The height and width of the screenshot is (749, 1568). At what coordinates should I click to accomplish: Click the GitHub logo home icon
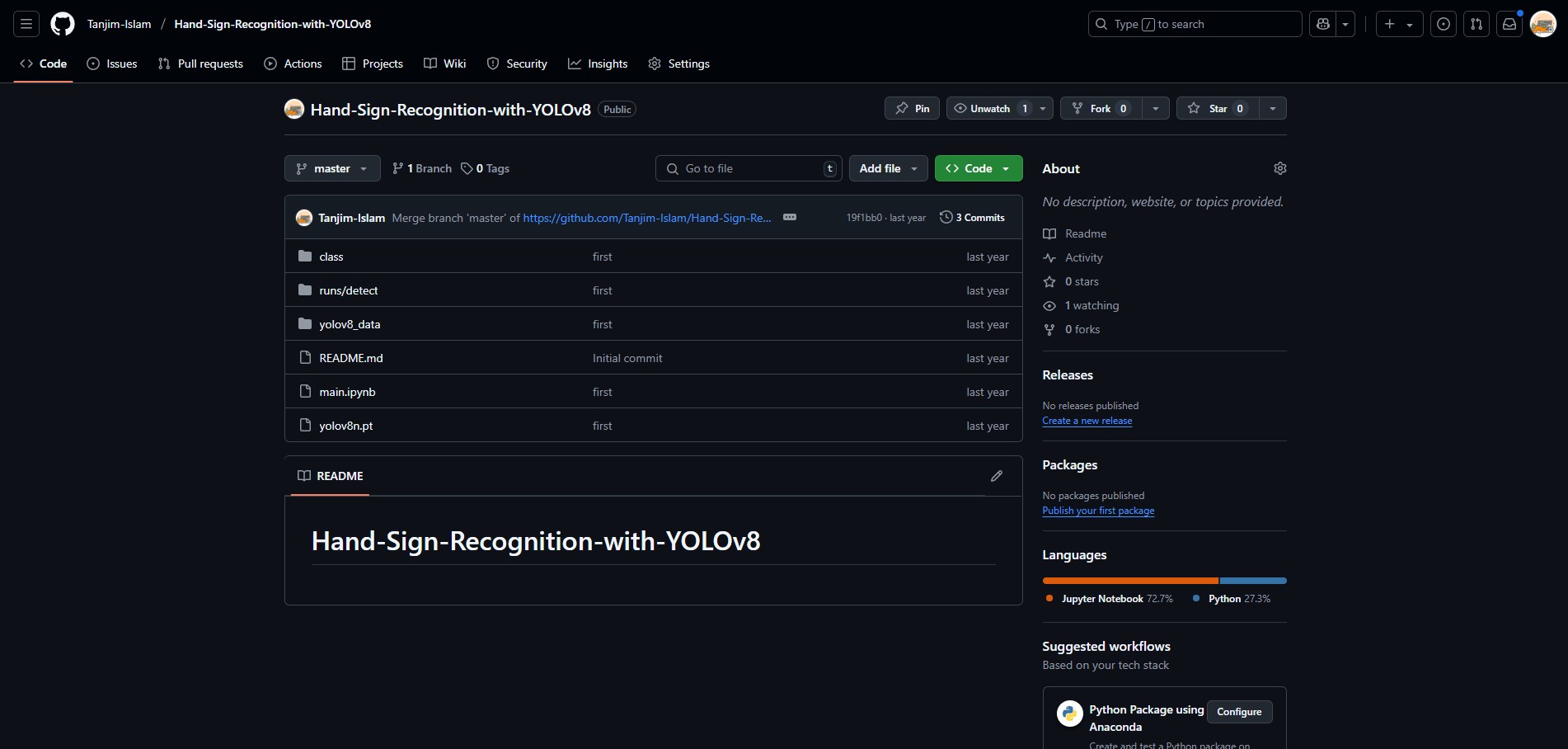click(x=63, y=24)
